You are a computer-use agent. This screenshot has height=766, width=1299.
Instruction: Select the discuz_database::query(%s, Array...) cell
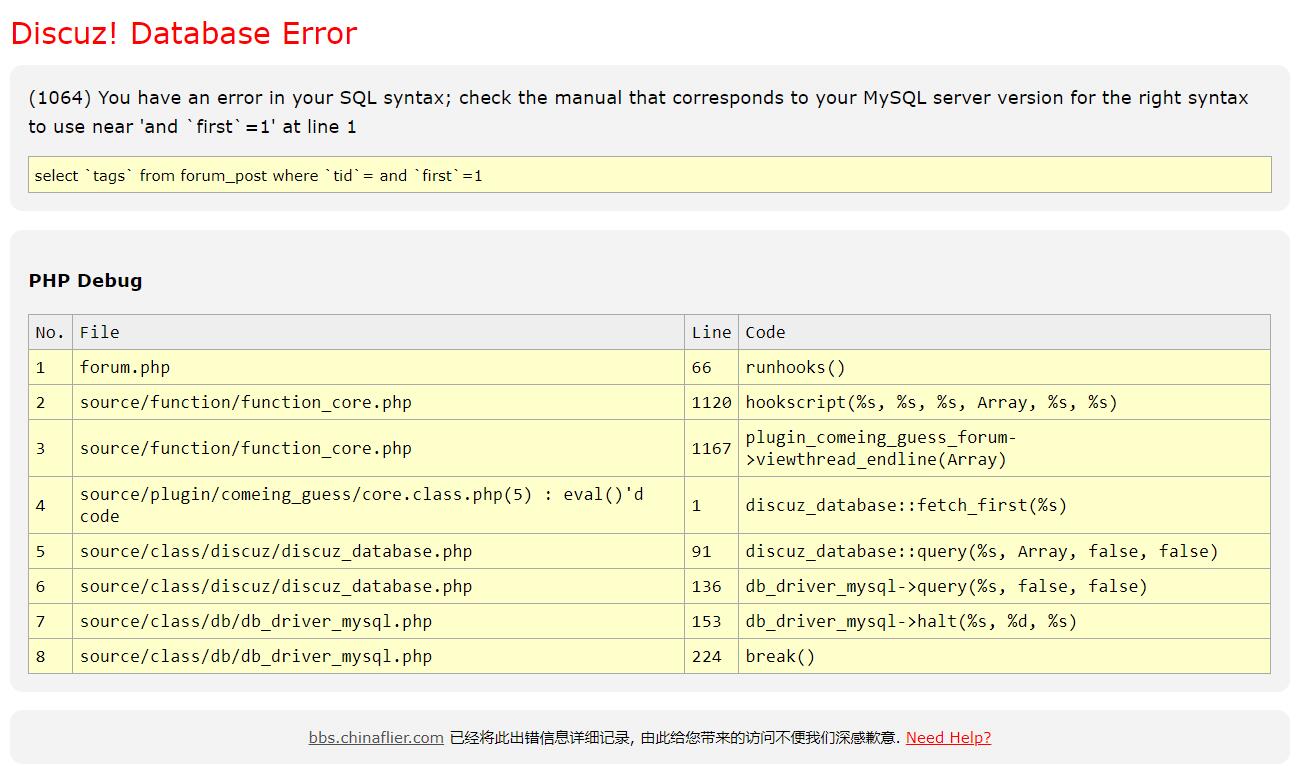(x=1004, y=551)
